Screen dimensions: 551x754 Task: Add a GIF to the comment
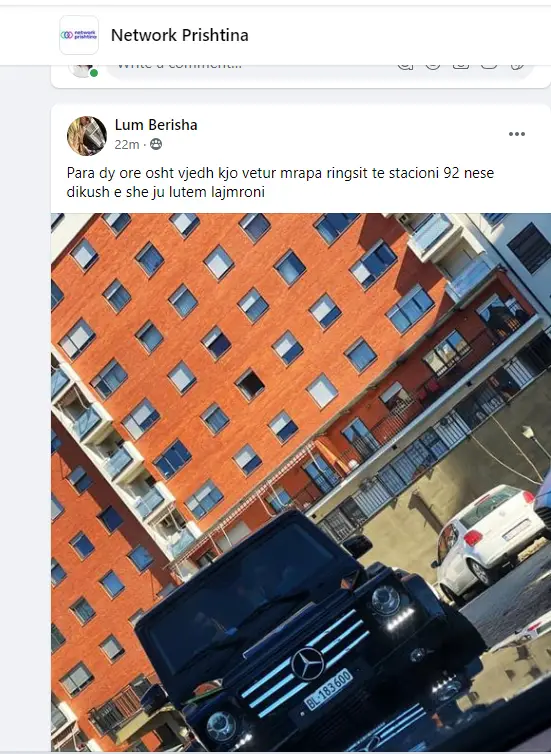489,66
